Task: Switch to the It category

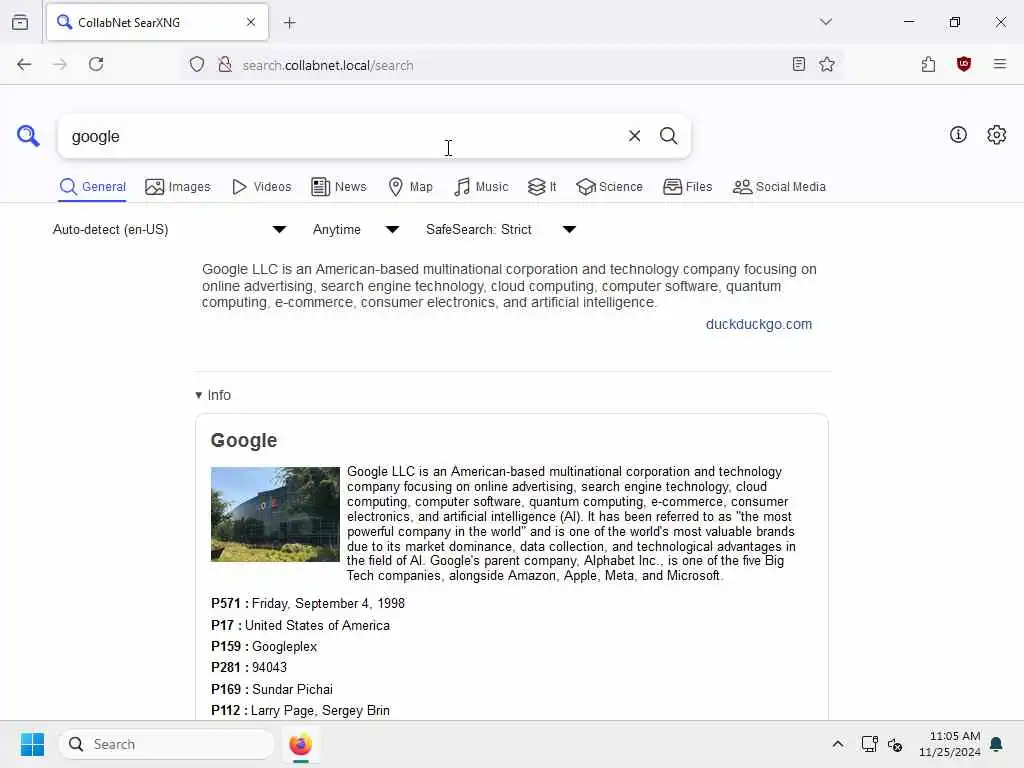Action: point(542,187)
